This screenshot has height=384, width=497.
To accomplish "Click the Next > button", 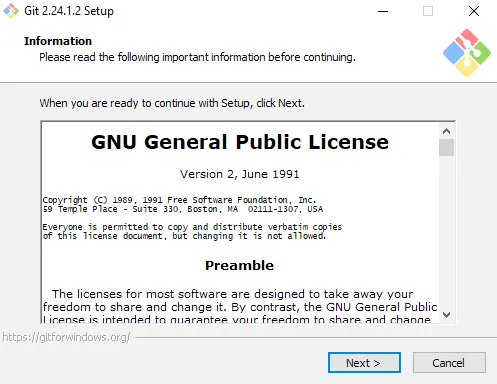I will [x=364, y=363].
